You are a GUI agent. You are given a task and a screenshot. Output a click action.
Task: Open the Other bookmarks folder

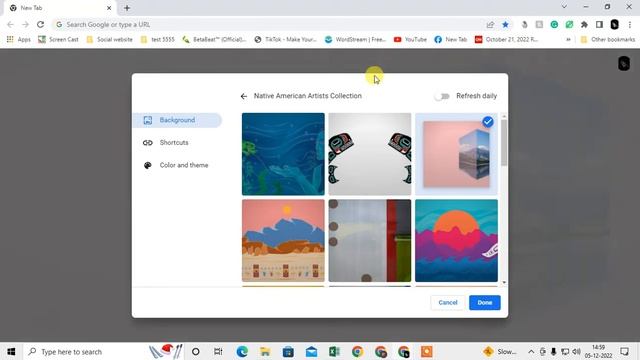(608, 40)
